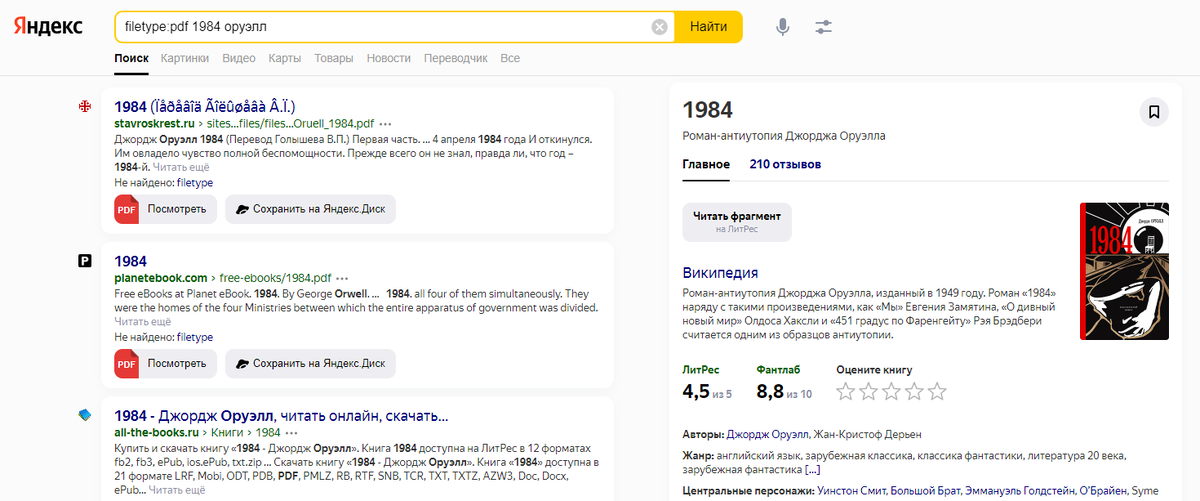Click the stavroskrest.ru favicon
Viewport: 1200px width, 501px height.
click(85, 106)
